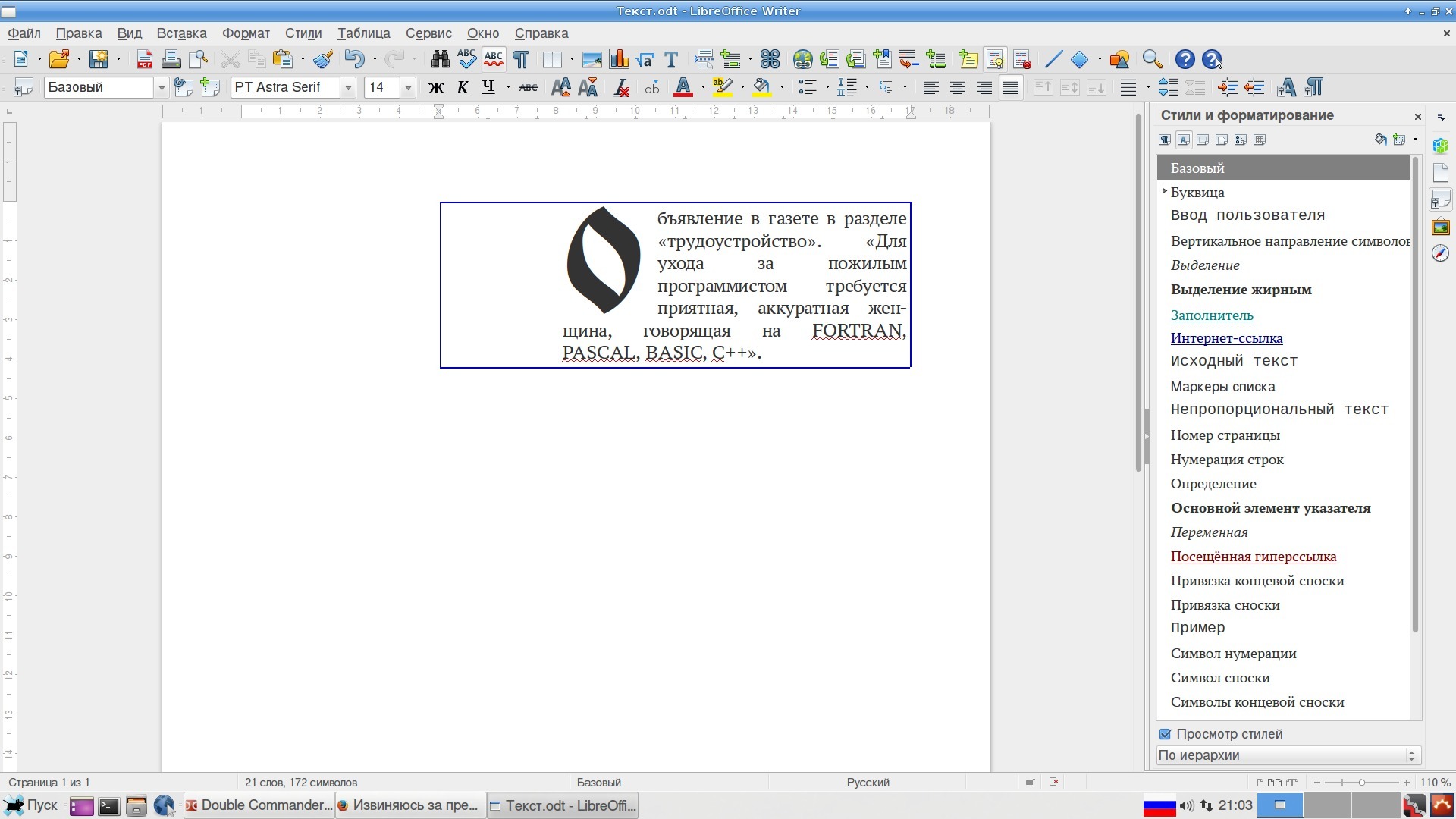Toggle italic (К) formatting
Viewport: 1456px width, 819px height.
tap(462, 87)
